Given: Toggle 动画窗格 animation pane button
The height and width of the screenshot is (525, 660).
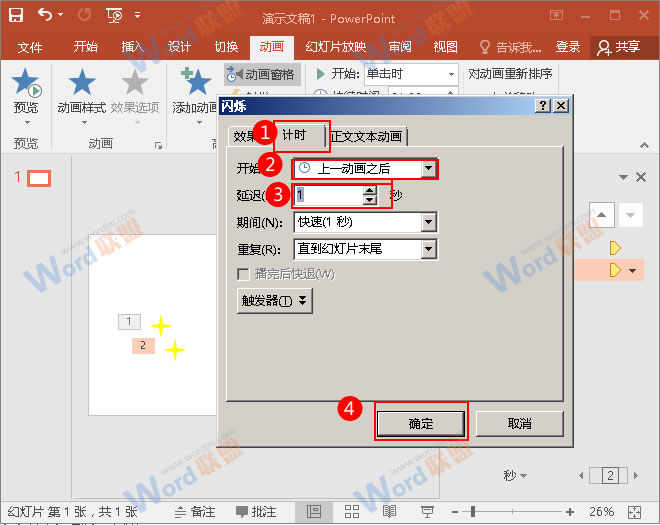Looking at the screenshot, I should pos(261,74).
